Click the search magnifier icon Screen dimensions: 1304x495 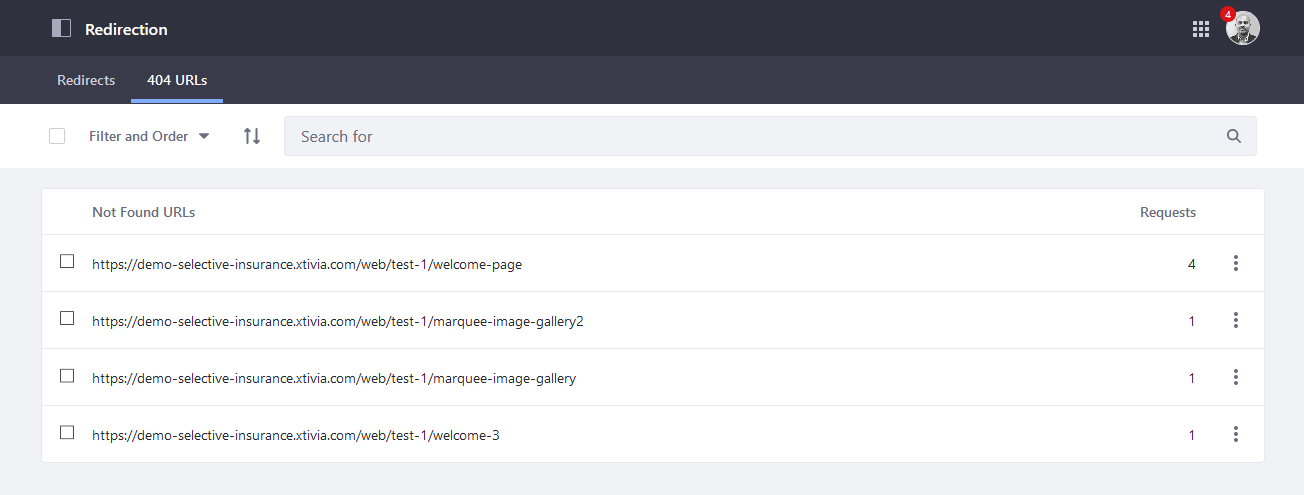[1234, 136]
